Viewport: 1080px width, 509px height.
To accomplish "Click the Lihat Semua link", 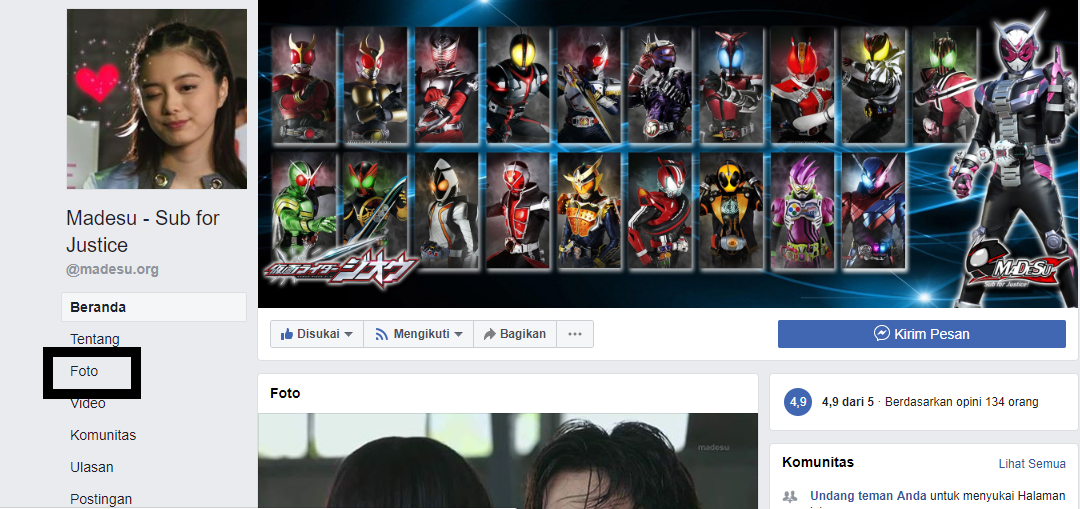I will [x=1032, y=464].
